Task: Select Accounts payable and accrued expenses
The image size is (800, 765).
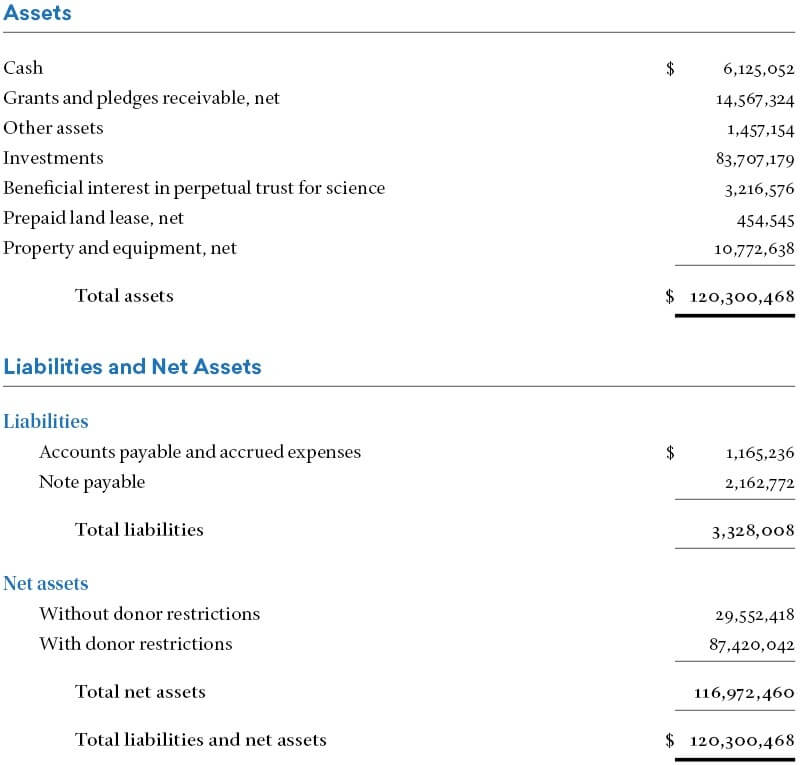Action: (200, 453)
